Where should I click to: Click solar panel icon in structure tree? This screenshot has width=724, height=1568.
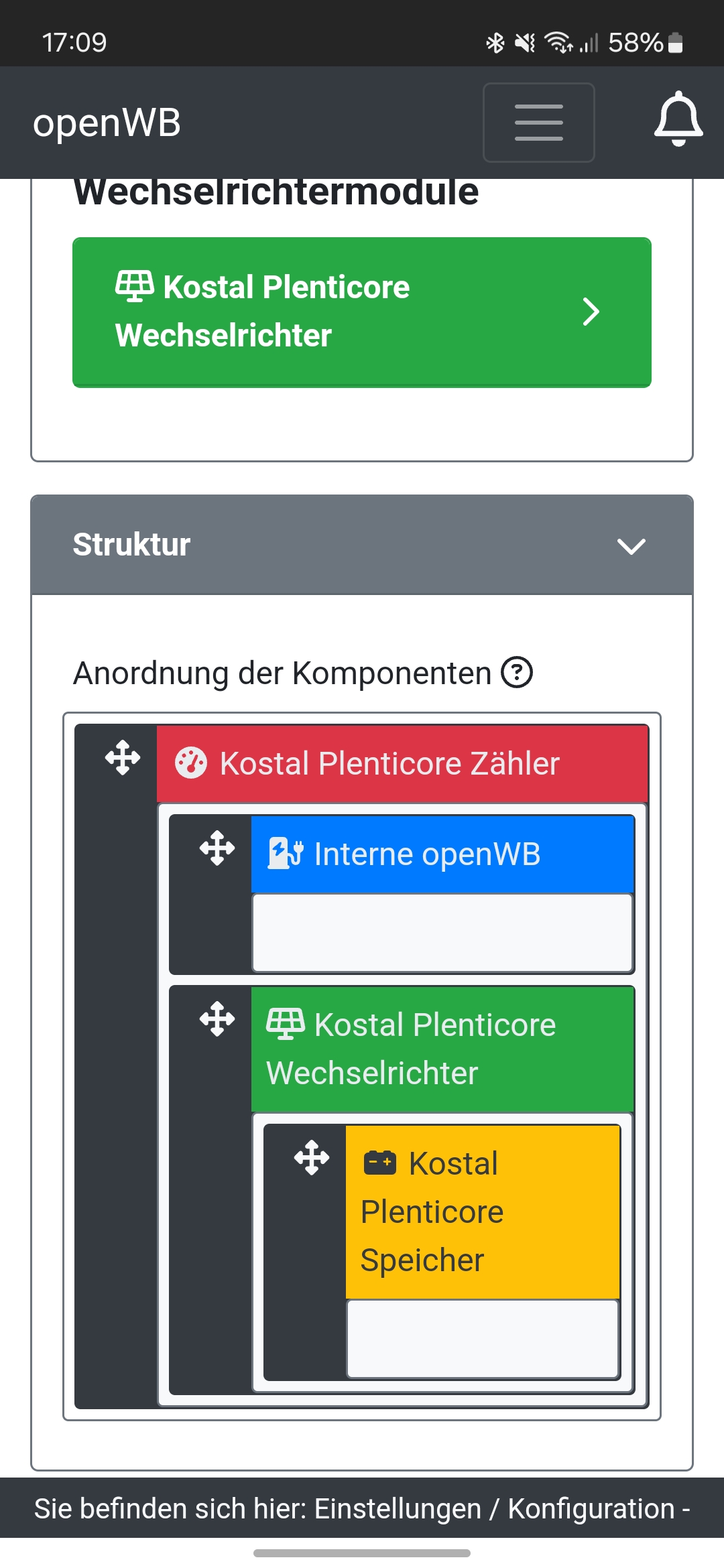(x=286, y=1024)
